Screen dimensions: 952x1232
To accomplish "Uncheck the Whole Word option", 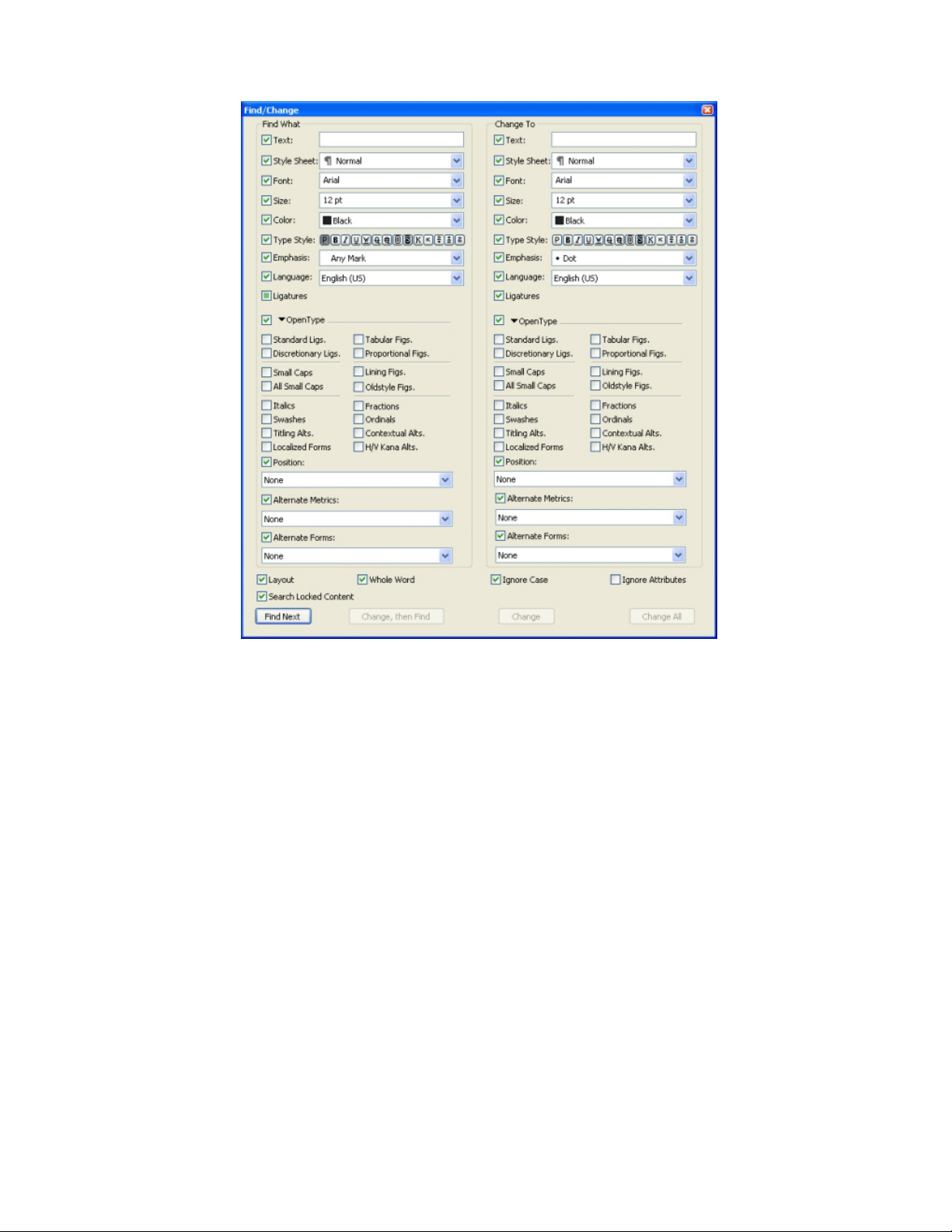I will point(362,580).
